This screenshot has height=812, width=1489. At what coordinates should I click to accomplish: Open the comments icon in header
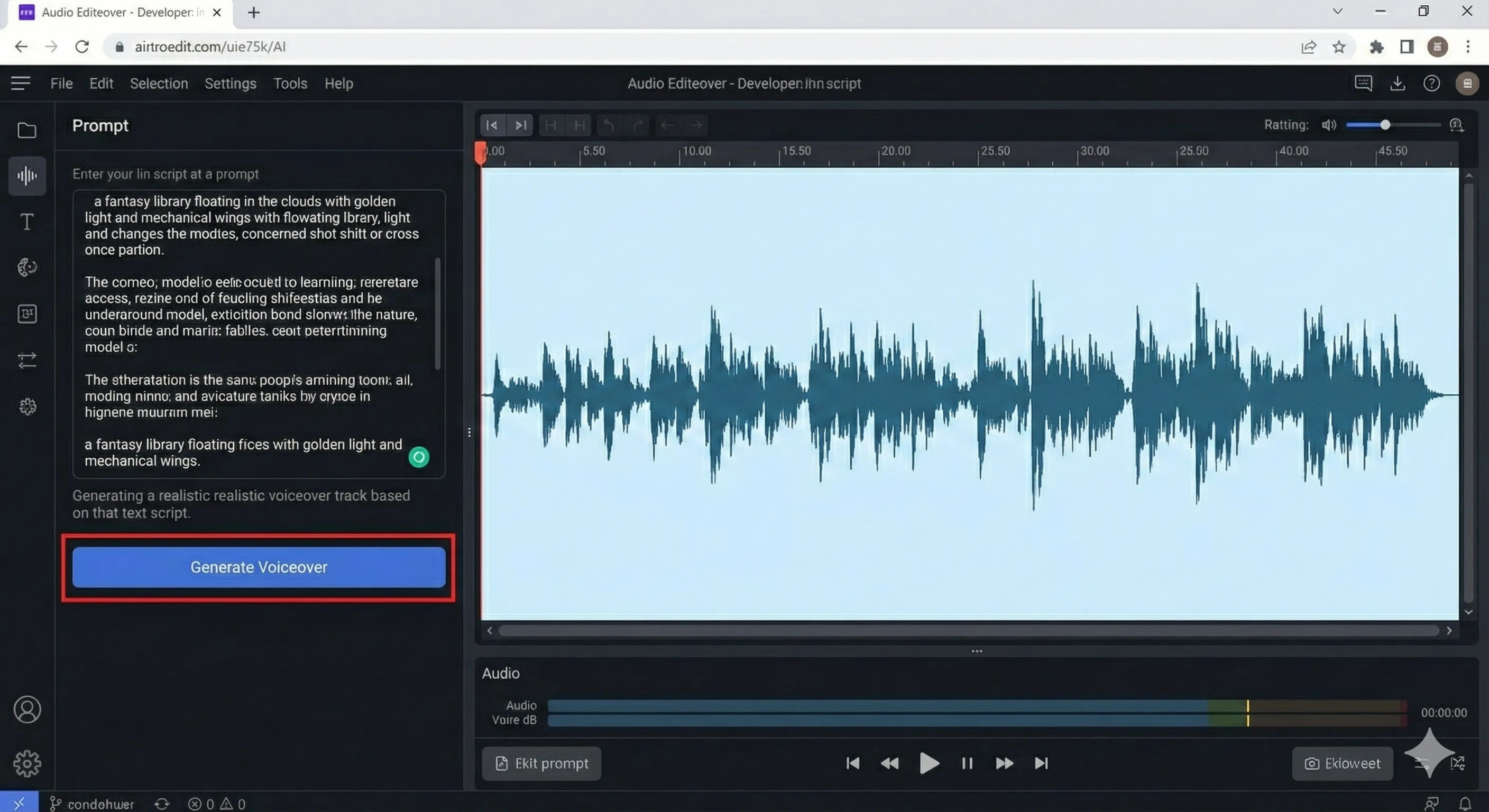coord(1363,83)
